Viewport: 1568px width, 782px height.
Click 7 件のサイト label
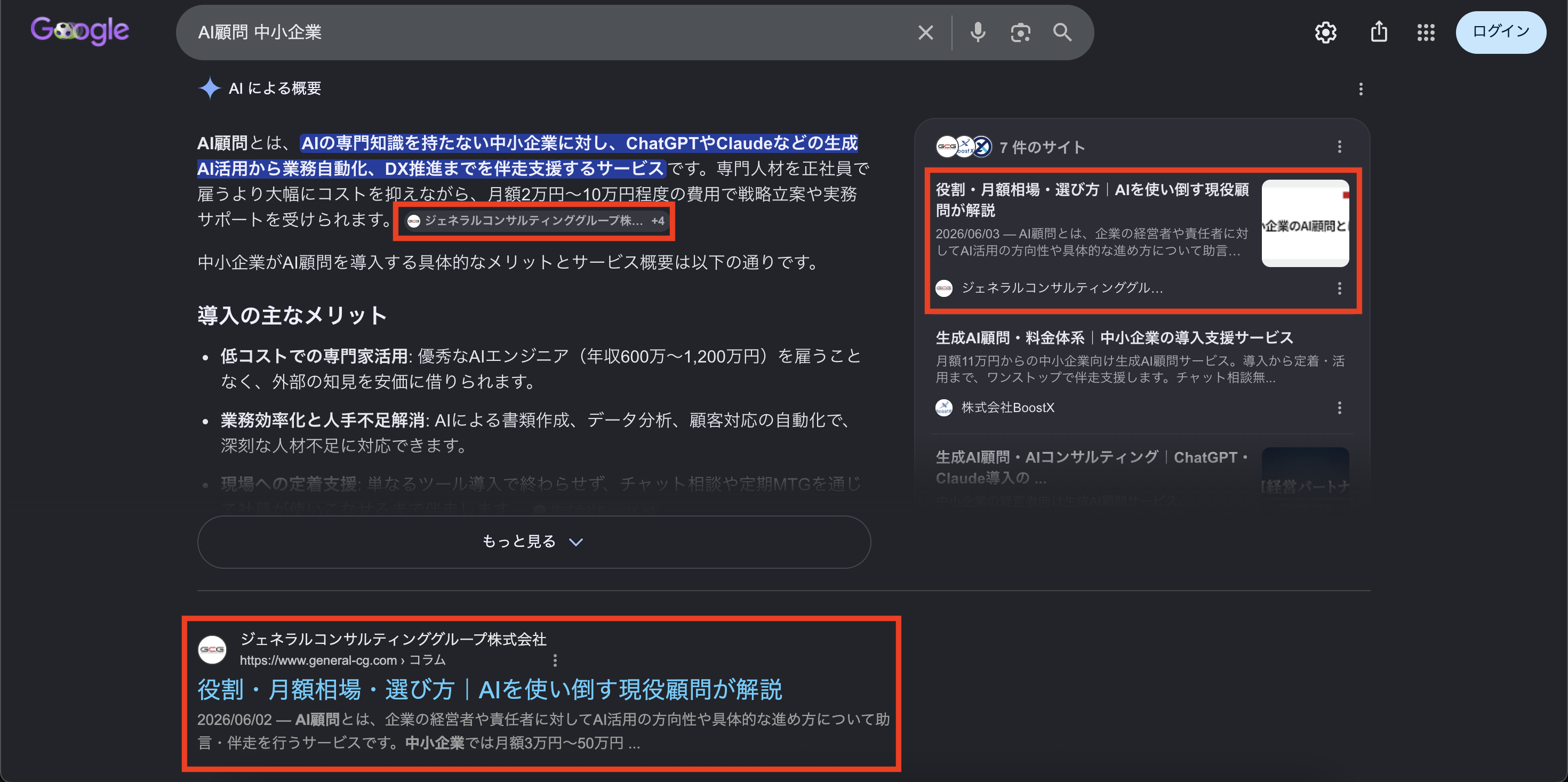pos(1042,147)
